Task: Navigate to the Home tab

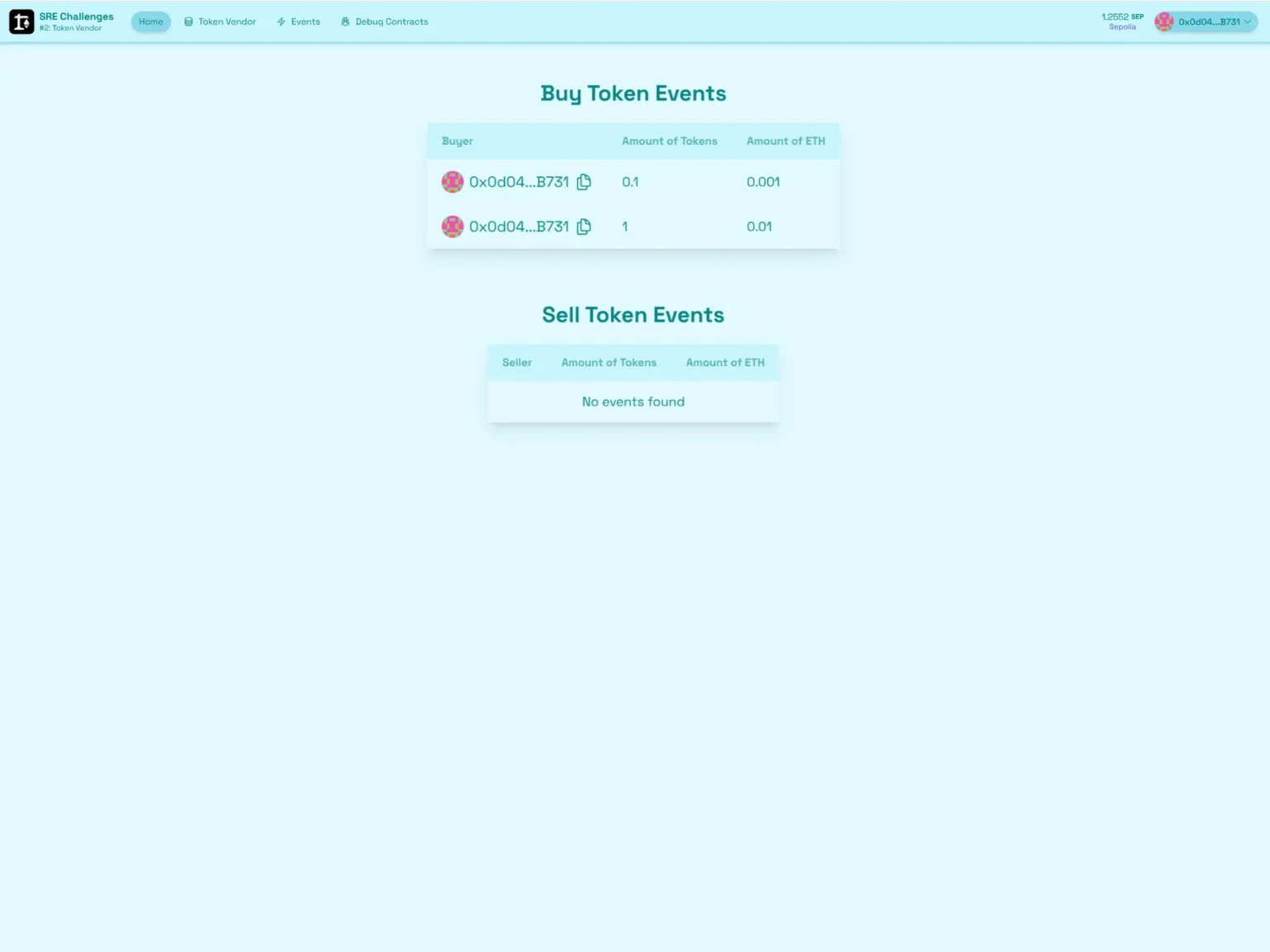Action: click(x=150, y=21)
